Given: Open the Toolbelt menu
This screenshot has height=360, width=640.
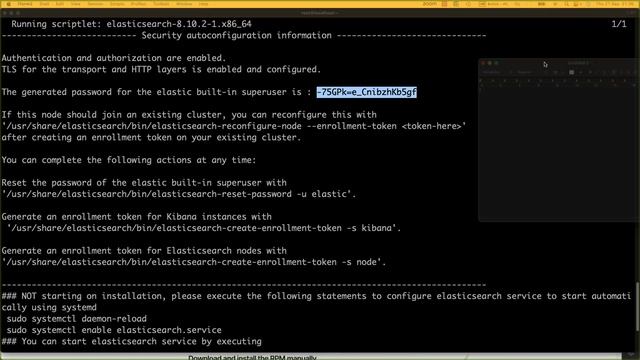Looking at the screenshot, I should (161, 4).
